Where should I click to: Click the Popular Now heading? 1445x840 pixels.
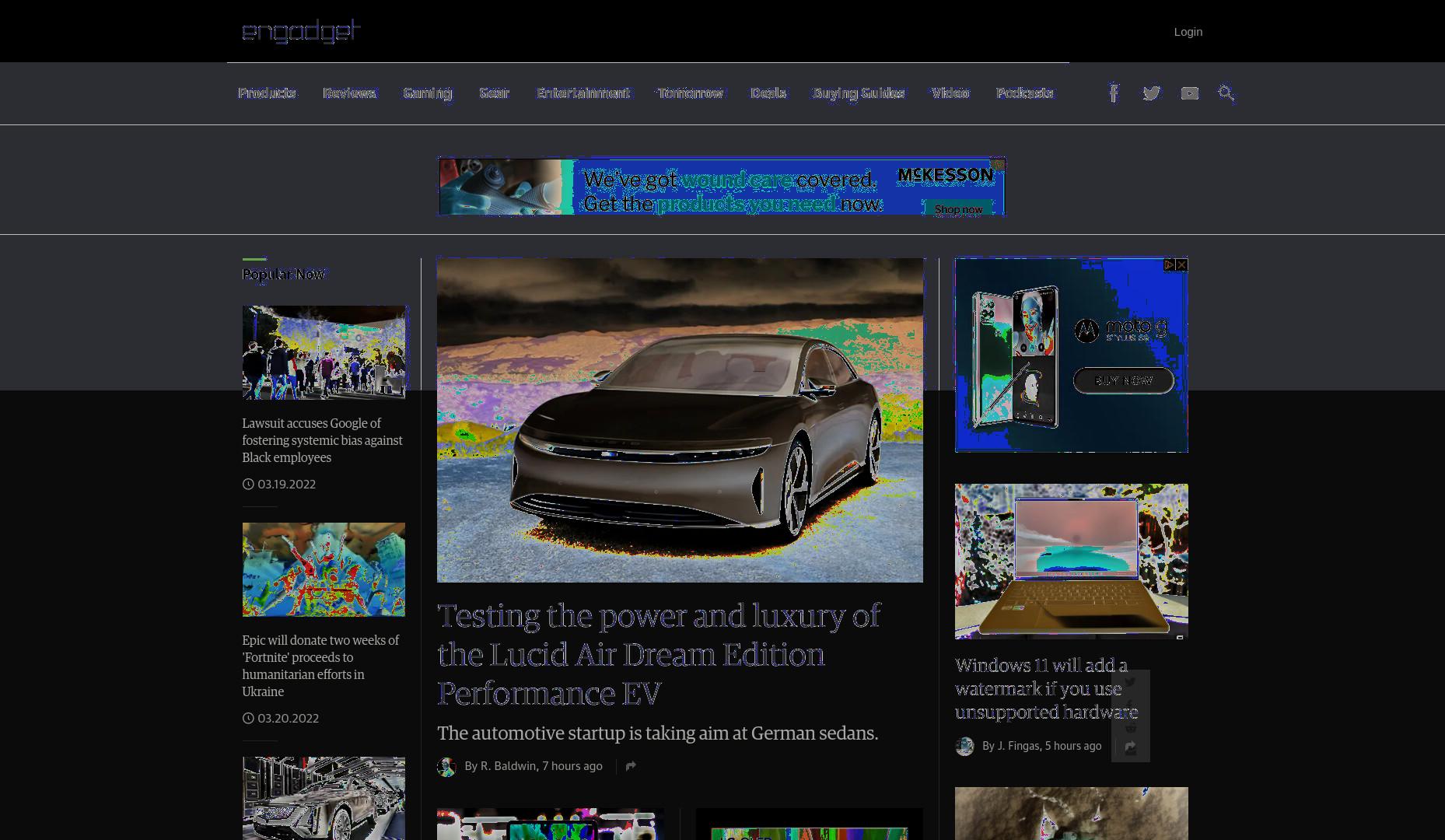click(283, 274)
